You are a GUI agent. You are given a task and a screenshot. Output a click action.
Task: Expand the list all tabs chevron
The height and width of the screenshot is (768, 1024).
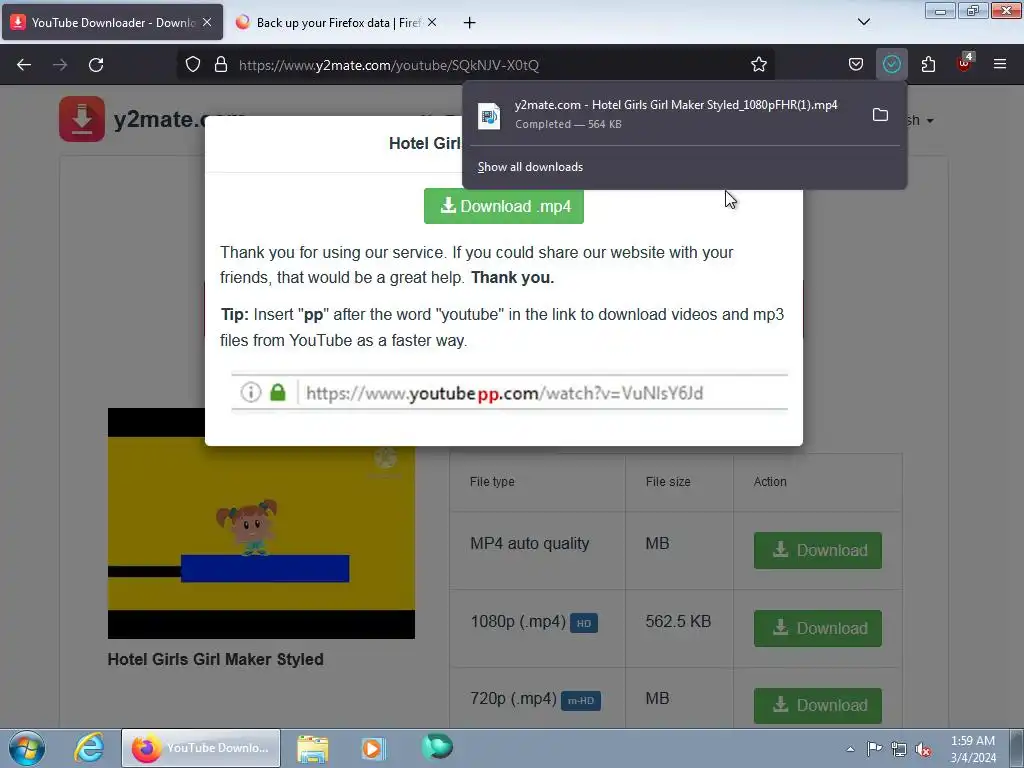click(863, 22)
